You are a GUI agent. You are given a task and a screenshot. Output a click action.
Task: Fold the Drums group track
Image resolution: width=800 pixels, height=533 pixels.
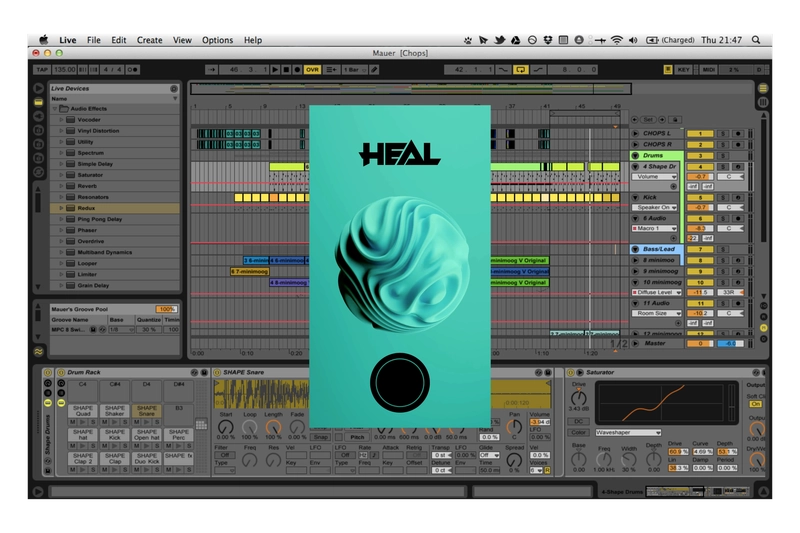click(x=636, y=156)
